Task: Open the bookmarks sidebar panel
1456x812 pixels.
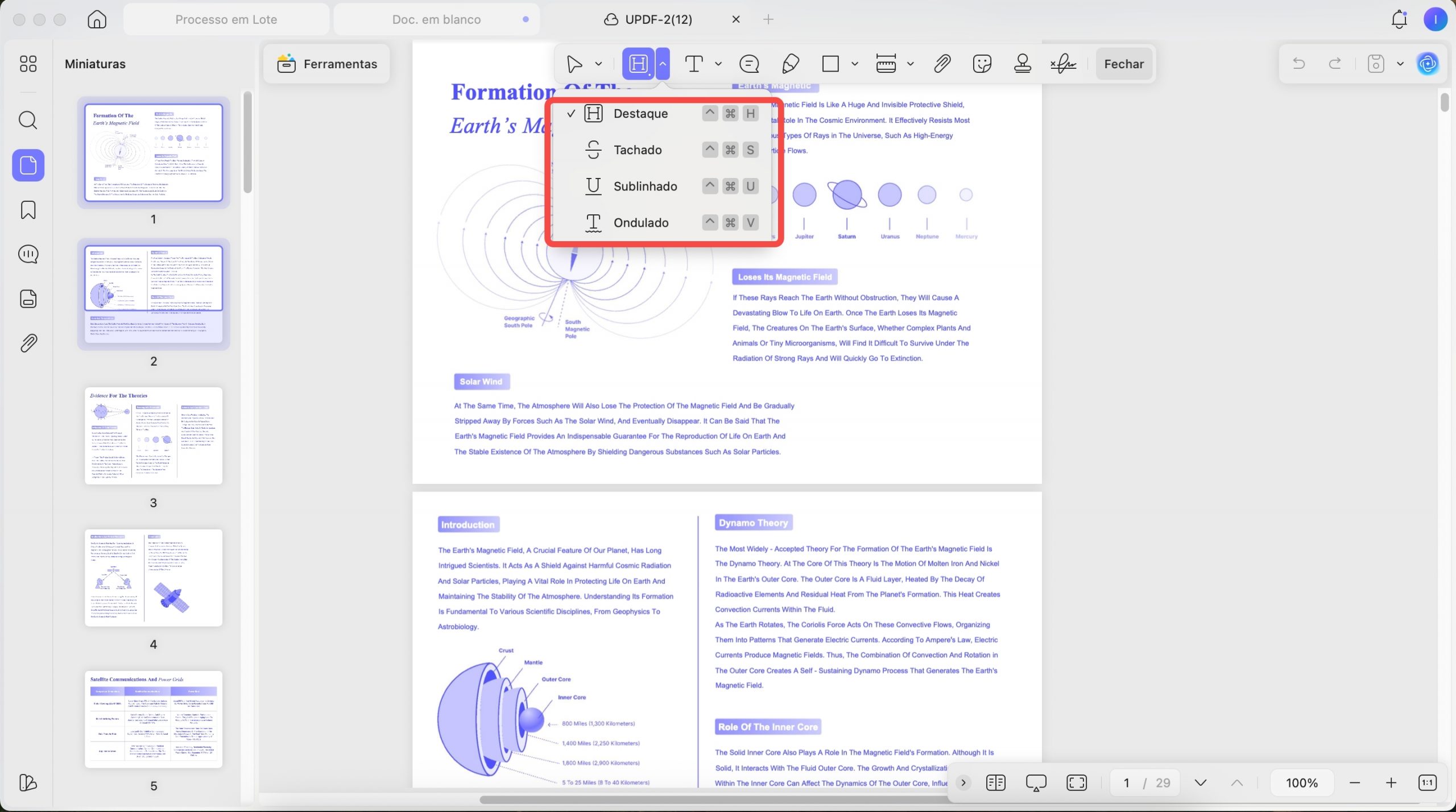Action: pos(28,210)
